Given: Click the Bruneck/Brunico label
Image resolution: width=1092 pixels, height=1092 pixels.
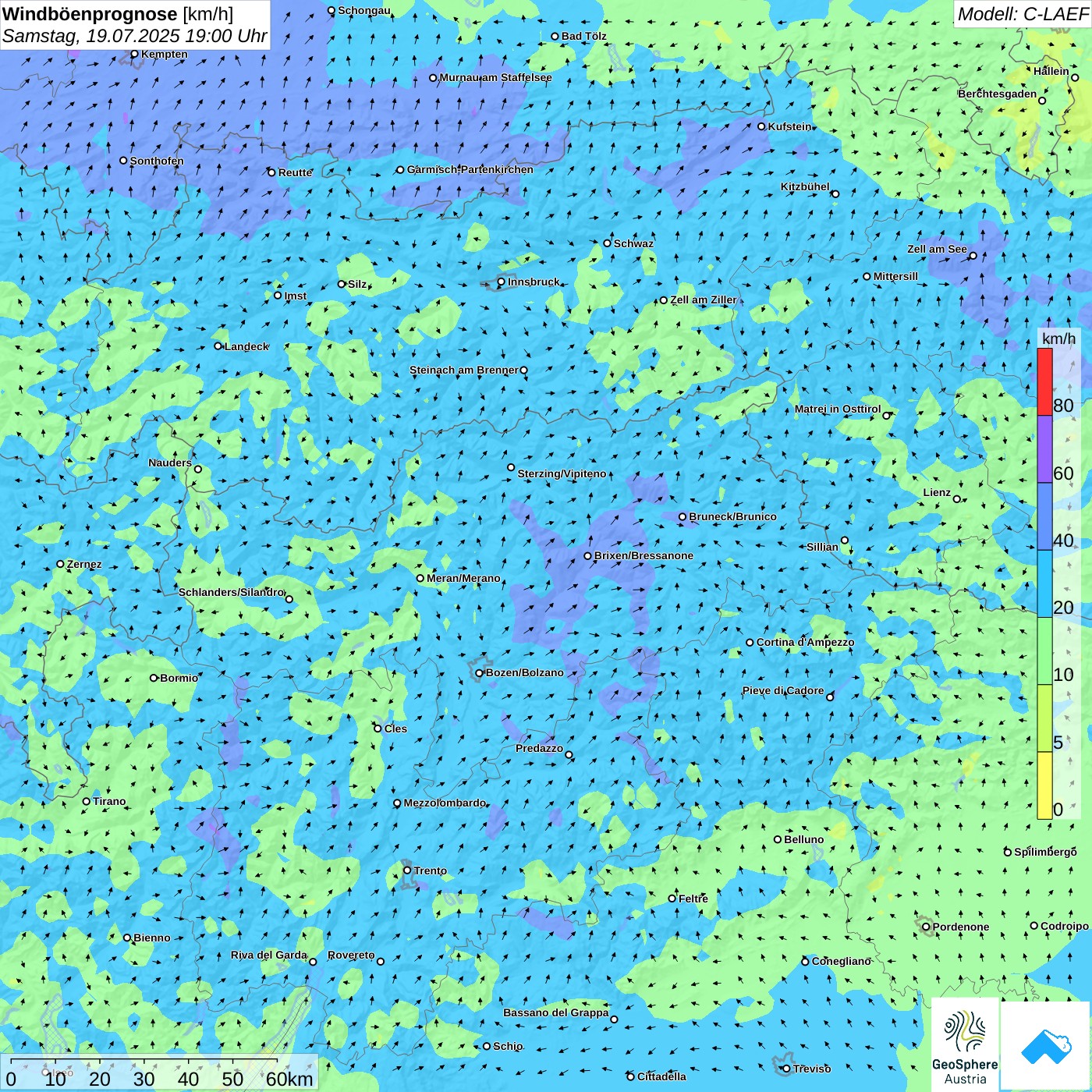Looking at the screenshot, I should tap(732, 516).
